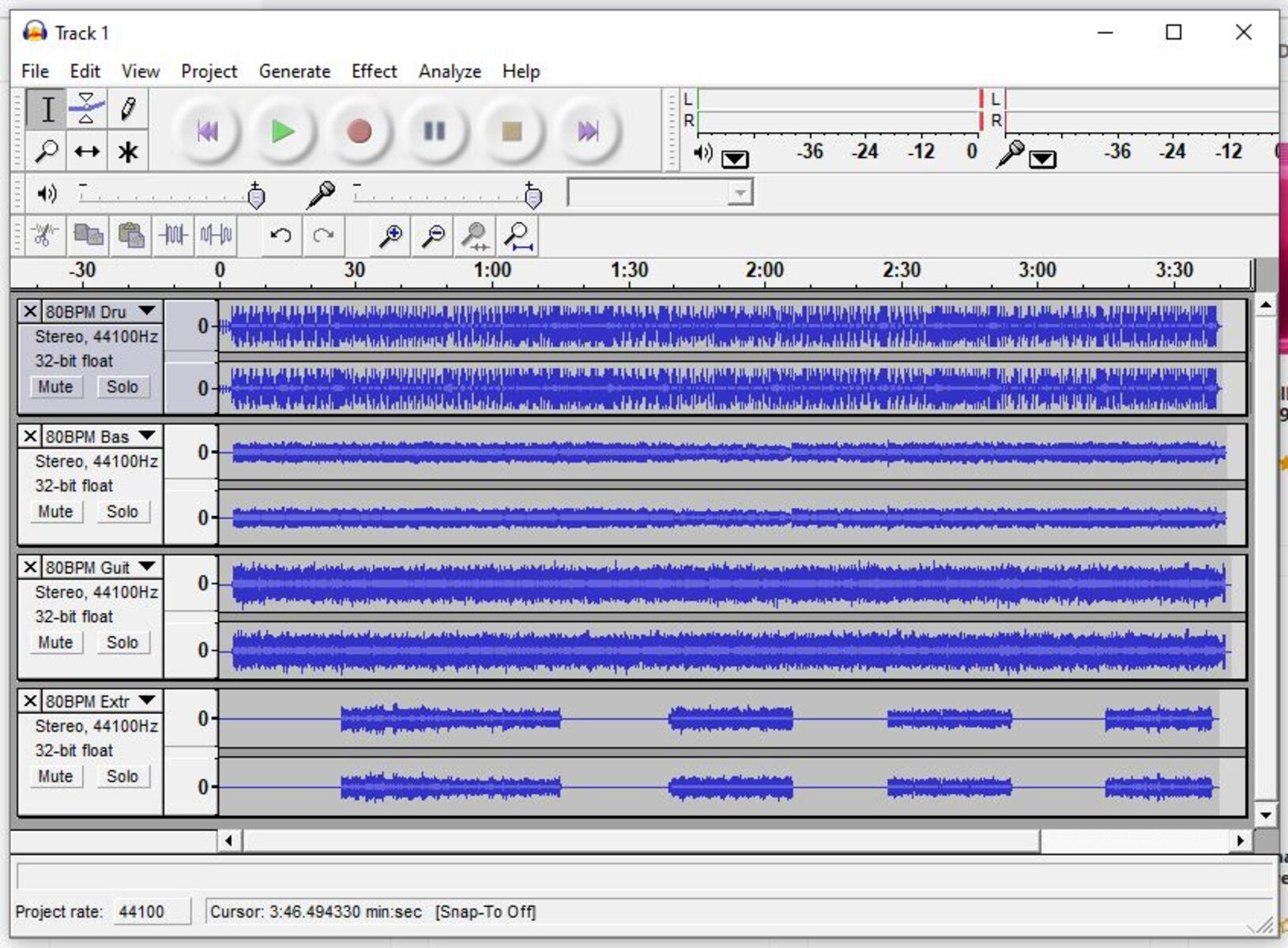The height and width of the screenshot is (948, 1288).
Task: Click the Paste clipboard icon
Action: pyautogui.click(x=130, y=235)
